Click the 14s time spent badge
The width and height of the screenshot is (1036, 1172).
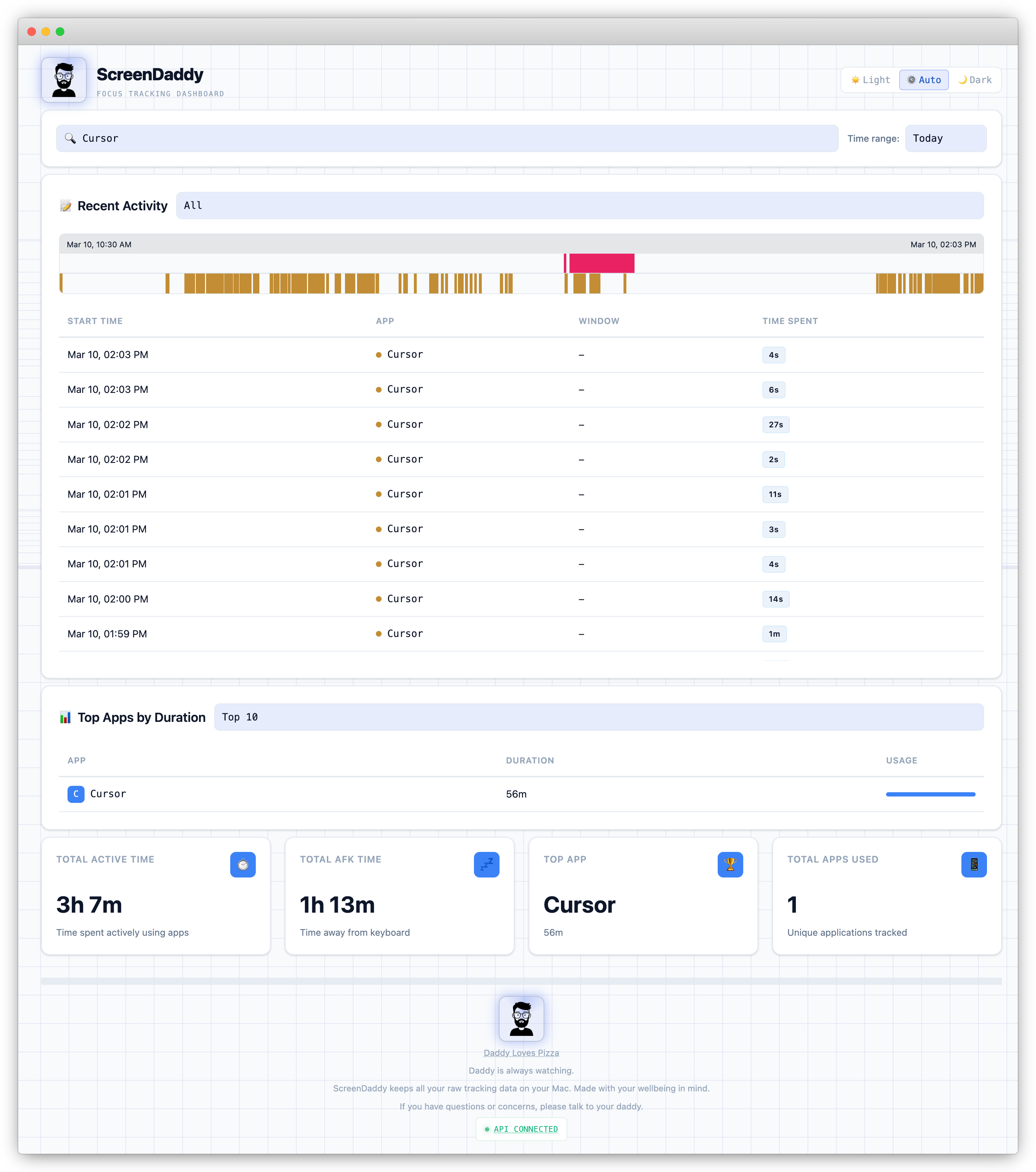pyautogui.click(x=776, y=599)
